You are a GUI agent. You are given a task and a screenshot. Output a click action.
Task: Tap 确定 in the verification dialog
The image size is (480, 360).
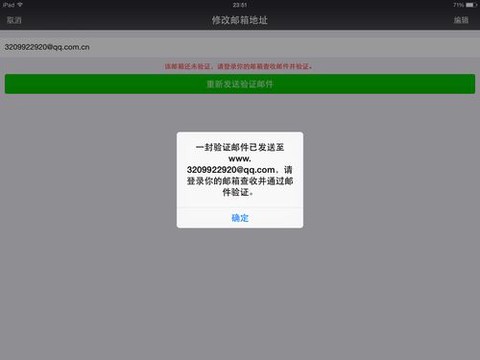(x=240, y=218)
